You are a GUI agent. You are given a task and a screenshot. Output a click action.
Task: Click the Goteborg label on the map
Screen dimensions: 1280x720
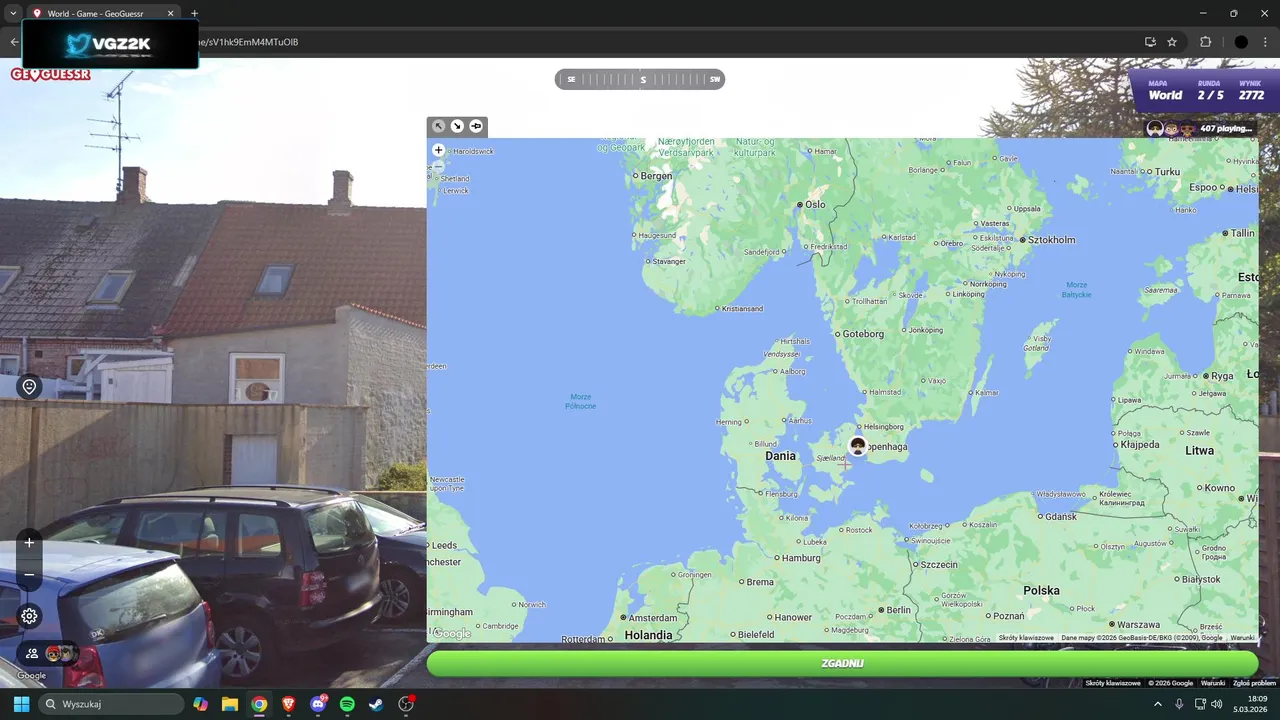point(864,334)
